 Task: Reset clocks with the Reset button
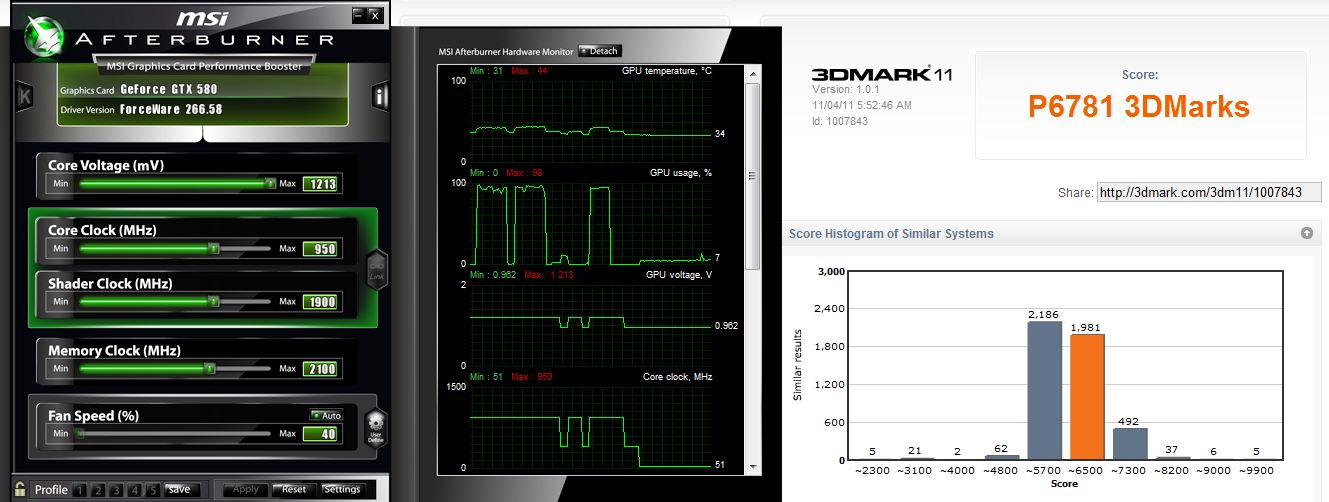click(294, 490)
